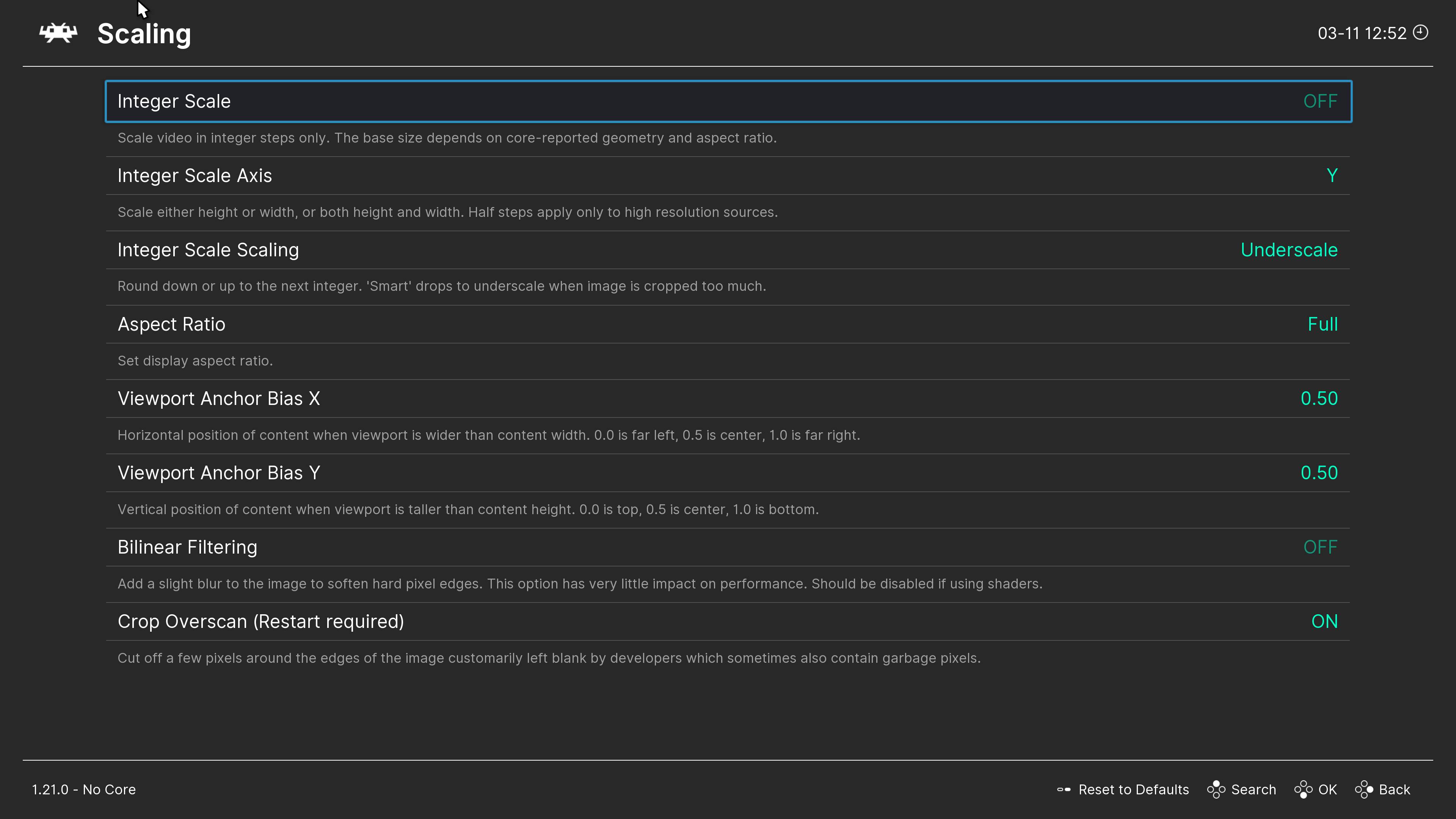Toggle Bilinear Filtering OFF value
Image resolution: width=1456 pixels, height=819 pixels.
tap(1320, 547)
